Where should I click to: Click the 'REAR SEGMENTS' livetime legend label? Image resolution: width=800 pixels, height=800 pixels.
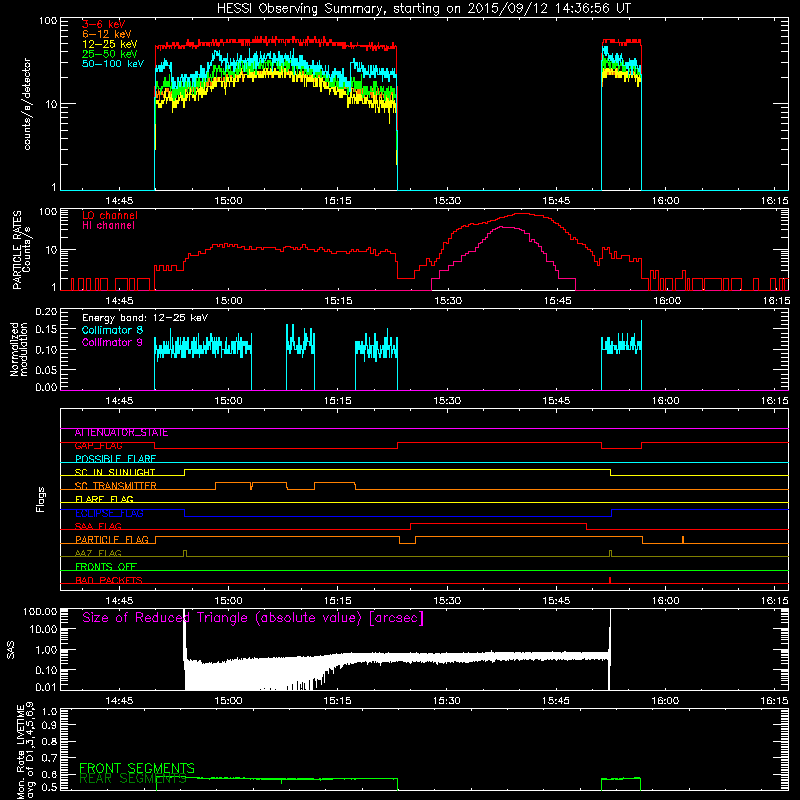133,779
